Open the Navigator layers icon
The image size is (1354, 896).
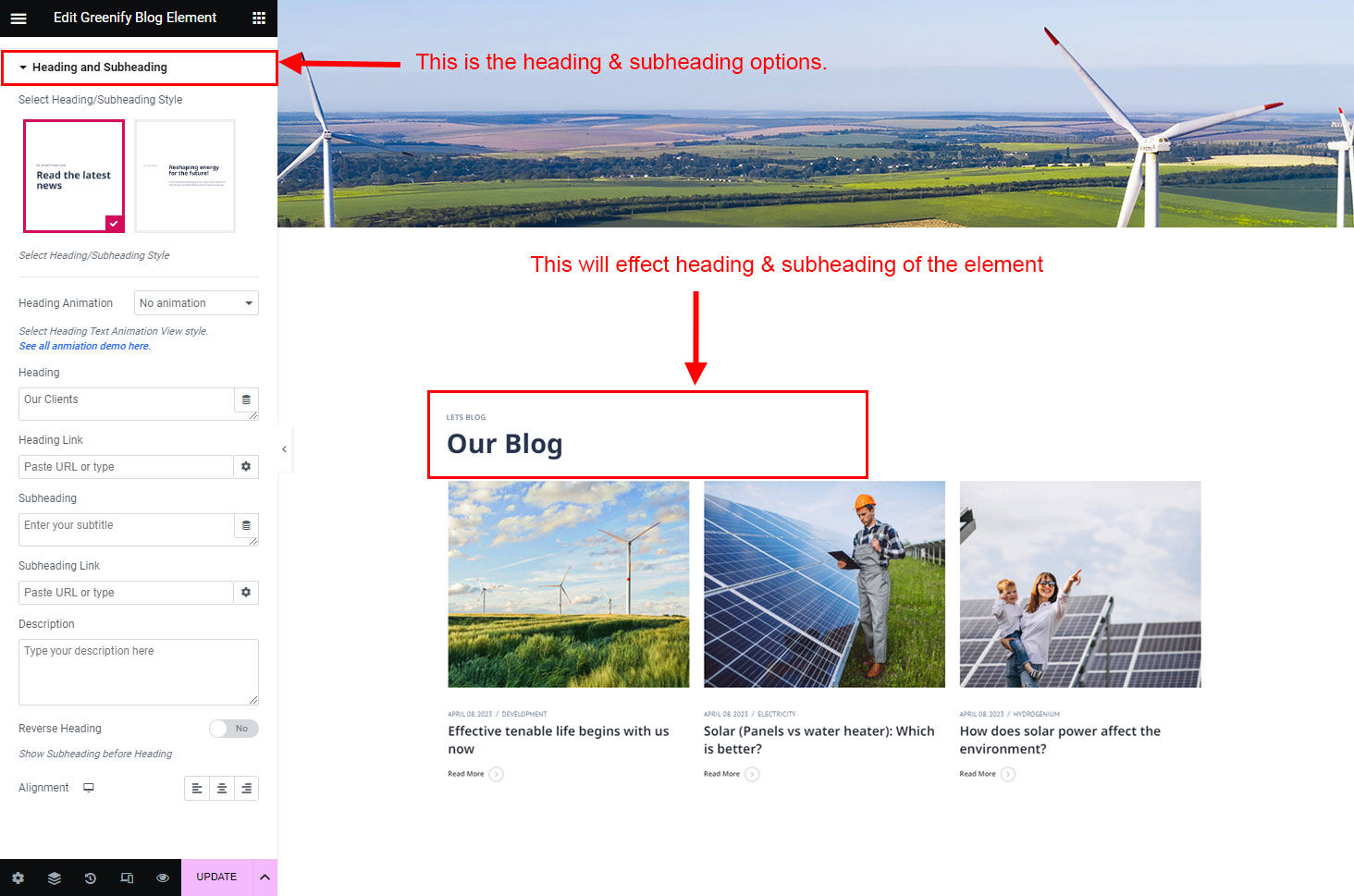[x=55, y=878]
